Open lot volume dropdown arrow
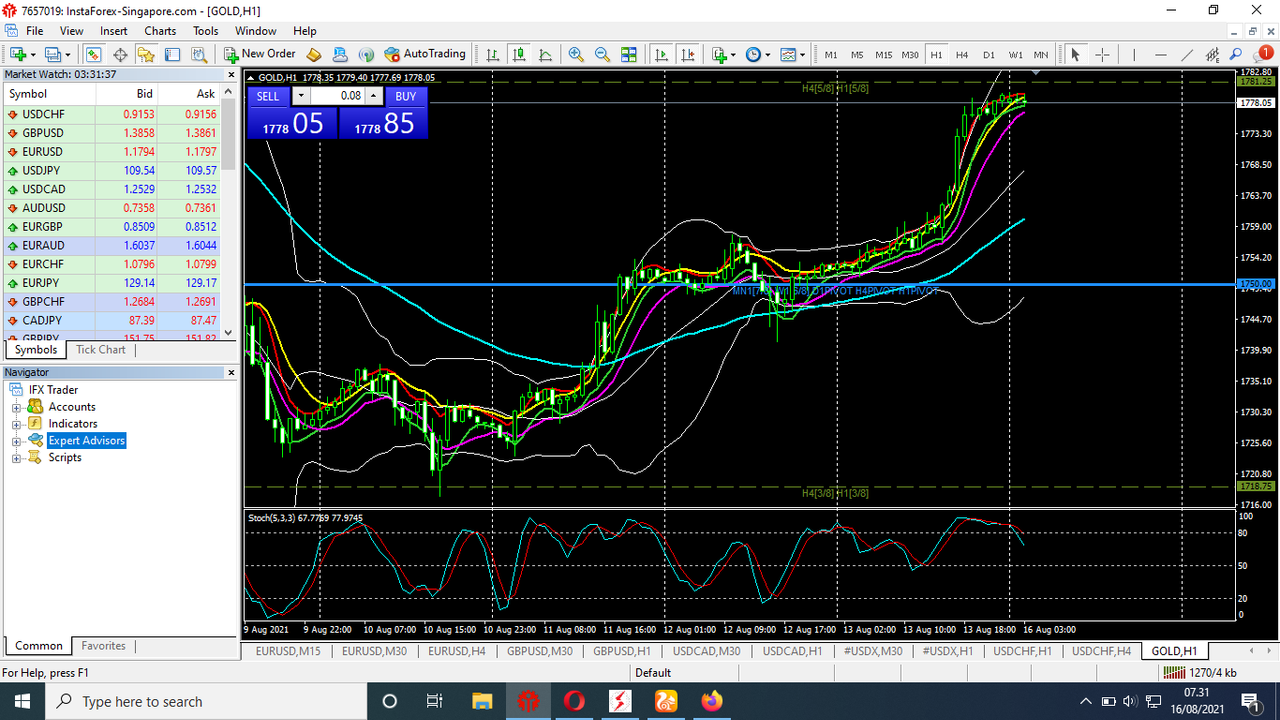The height and width of the screenshot is (720, 1280). [301, 96]
